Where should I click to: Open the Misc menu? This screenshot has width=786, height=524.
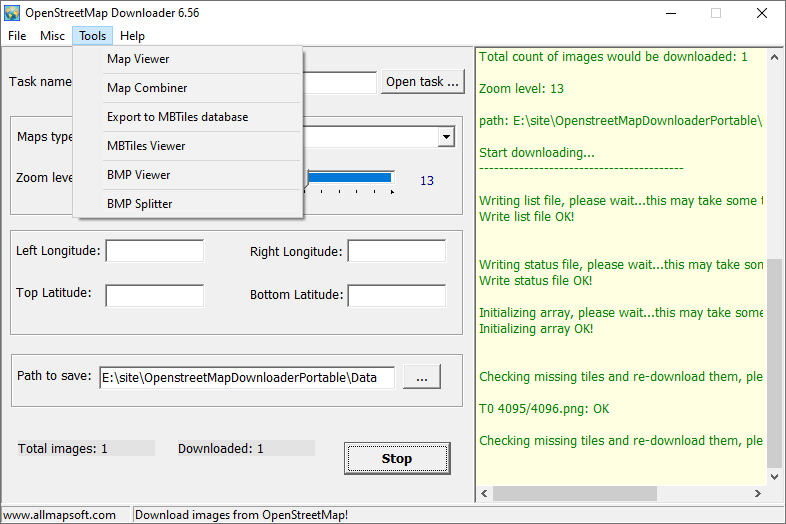[52, 36]
